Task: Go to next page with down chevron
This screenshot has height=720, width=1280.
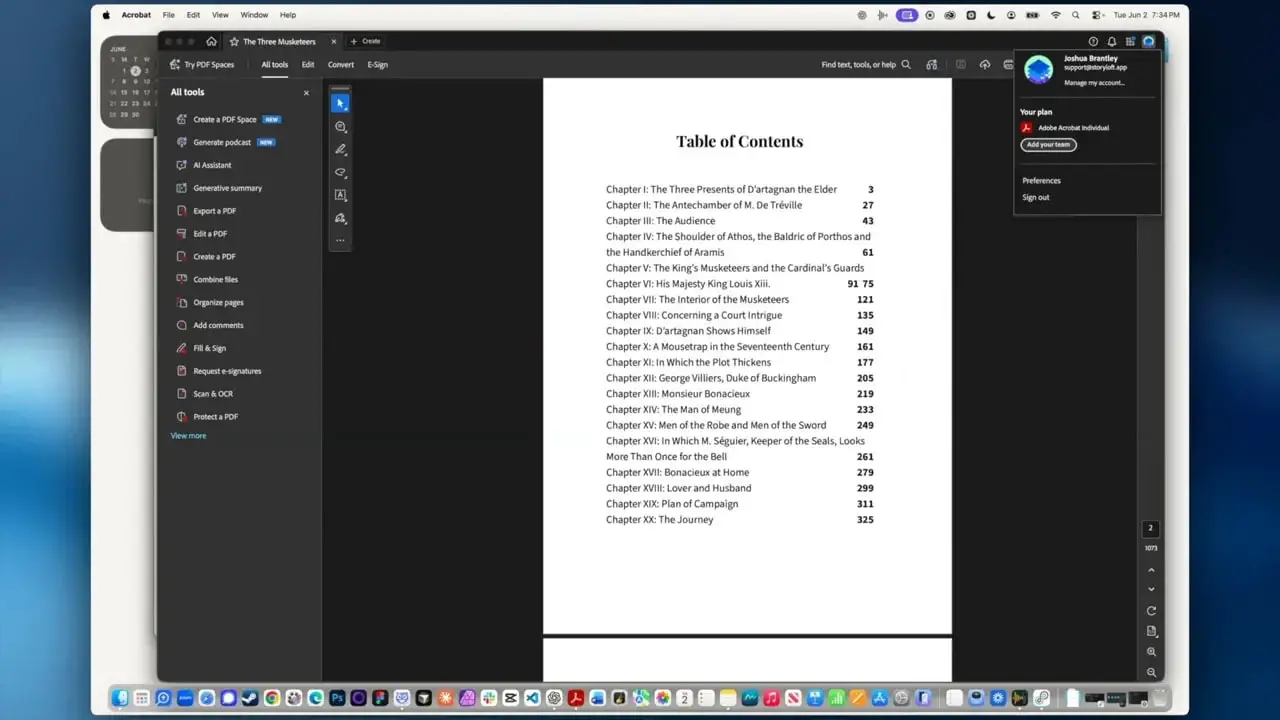Action: [1151, 590]
